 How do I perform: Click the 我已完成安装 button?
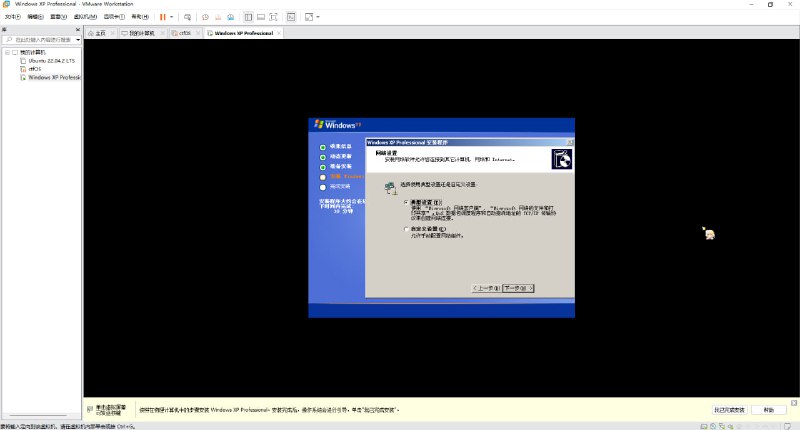point(728,410)
